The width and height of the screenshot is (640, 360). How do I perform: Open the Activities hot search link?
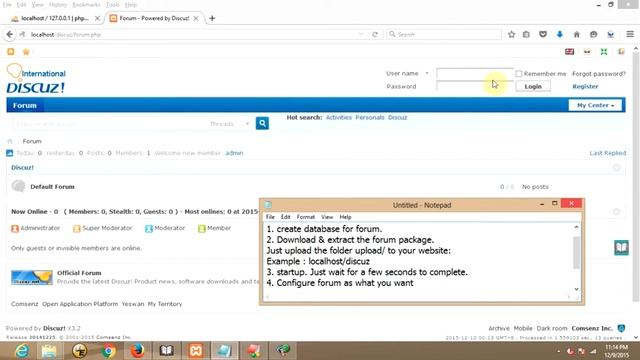point(338,118)
